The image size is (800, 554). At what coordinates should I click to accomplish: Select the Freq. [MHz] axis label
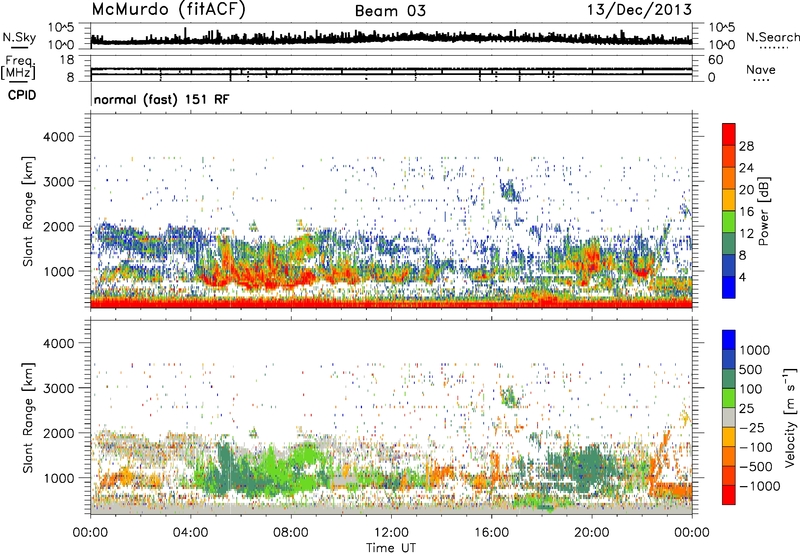click(18, 67)
